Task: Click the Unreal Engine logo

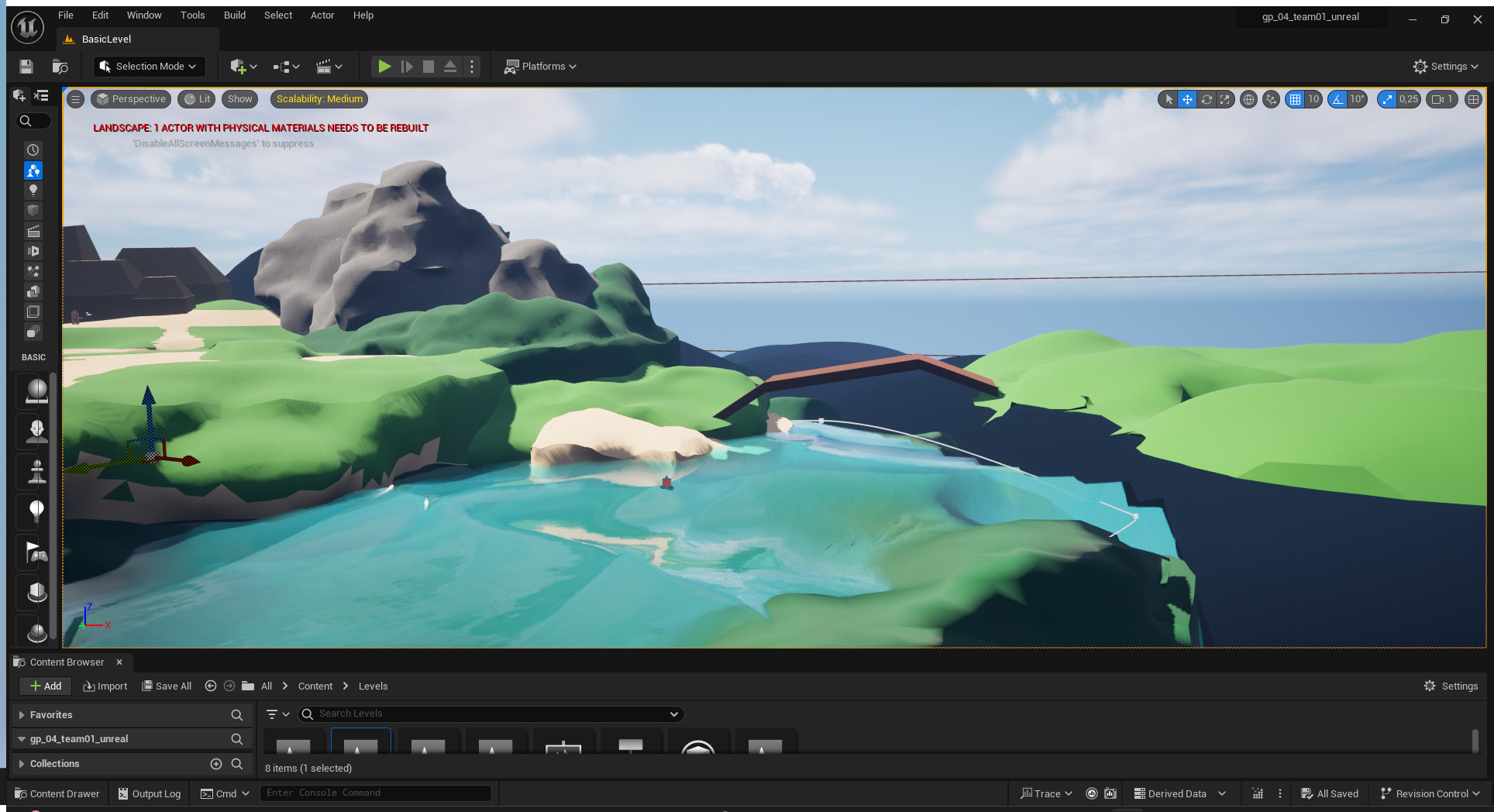Action: click(x=28, y=27)
